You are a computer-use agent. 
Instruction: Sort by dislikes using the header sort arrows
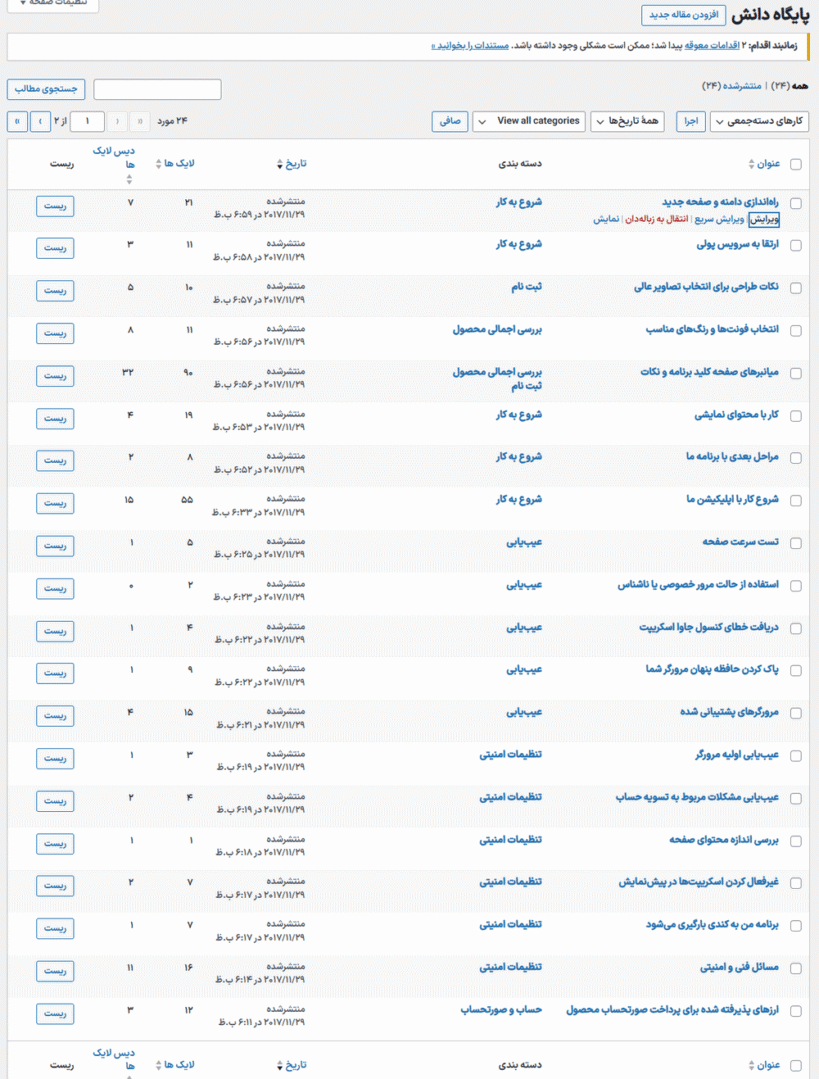[x=129, y=180]
